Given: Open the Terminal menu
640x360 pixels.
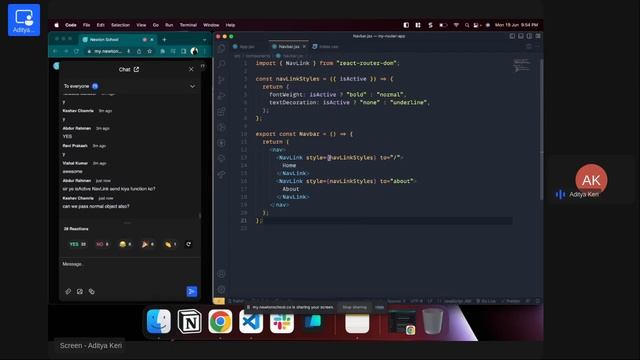Looking at the screenshot, I should [x=188, y=25].
